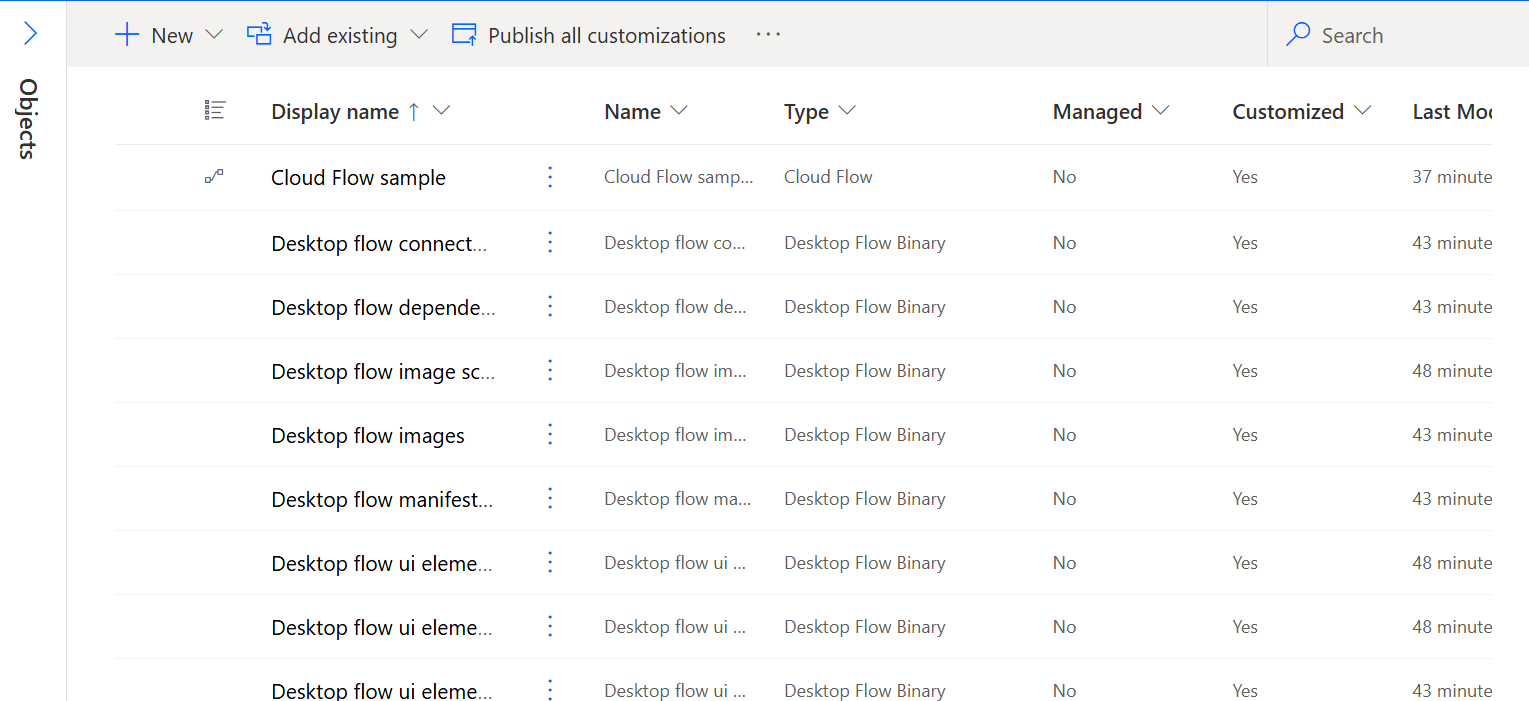
Task: Open more options for Cloud Flow sample row
Action: [549, 176]
